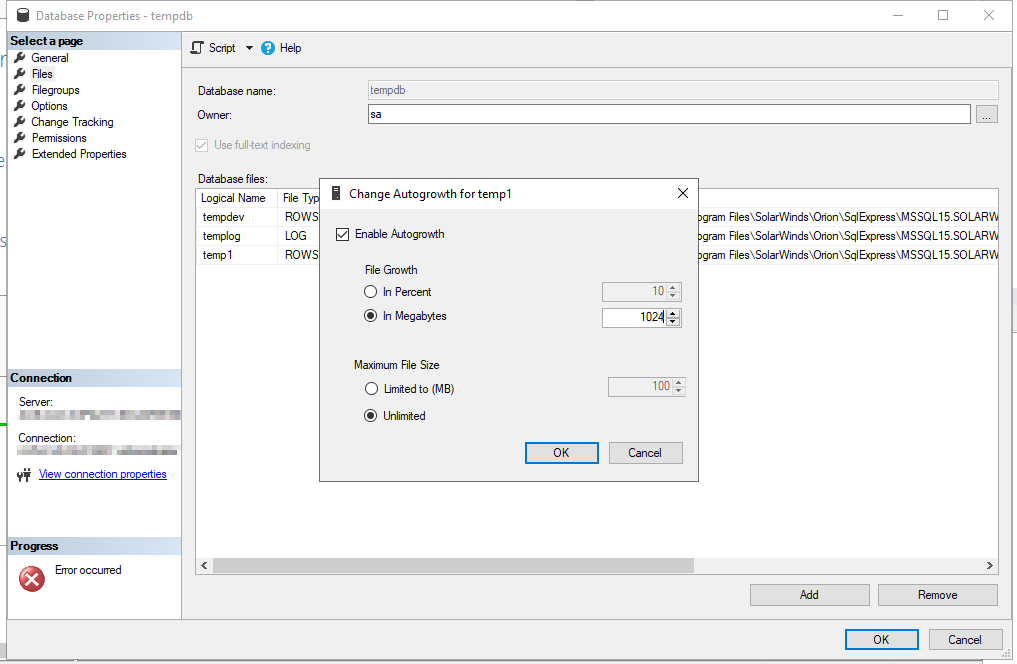Screen dimensions: 1017x664
Task: Click the Filegroups page icon
Action: pyautogui.click(x=21, y=89)
